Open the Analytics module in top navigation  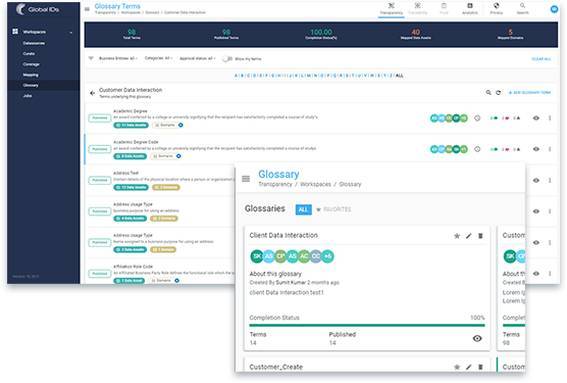point(470,9)
